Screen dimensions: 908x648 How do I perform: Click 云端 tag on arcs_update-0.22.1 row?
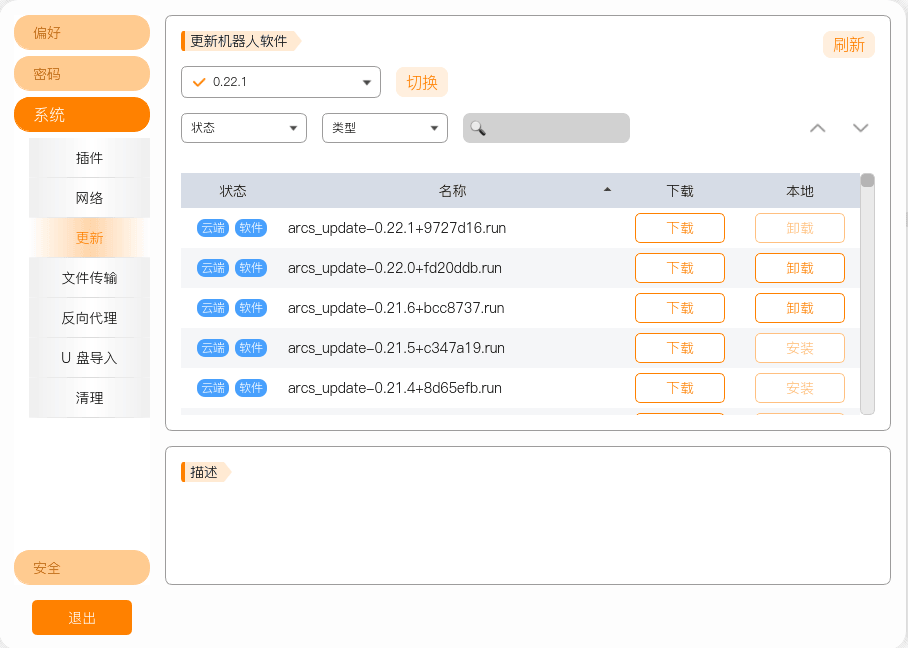[x=213, y=228]
